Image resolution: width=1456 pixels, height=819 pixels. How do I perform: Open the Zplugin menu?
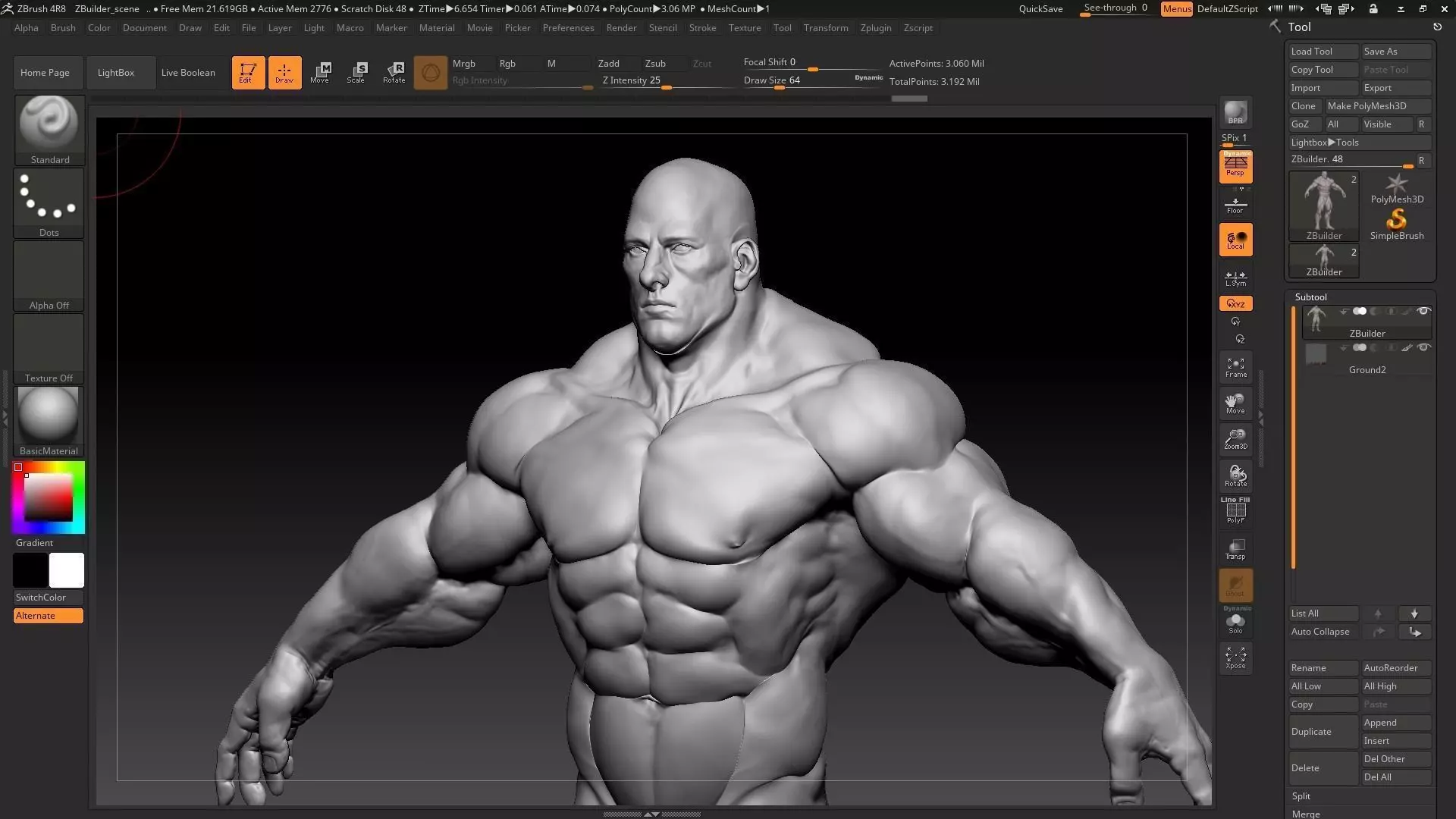pos(876,28)
